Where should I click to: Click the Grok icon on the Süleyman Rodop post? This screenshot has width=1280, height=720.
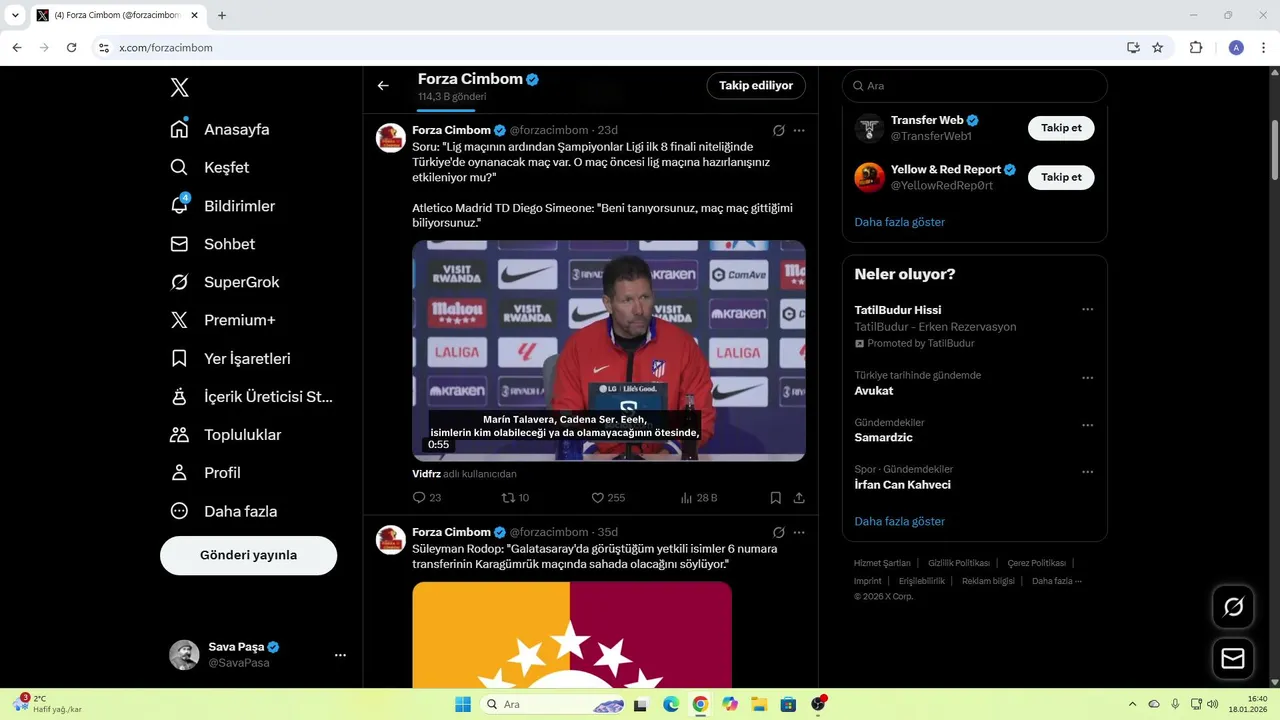point(779,532)
